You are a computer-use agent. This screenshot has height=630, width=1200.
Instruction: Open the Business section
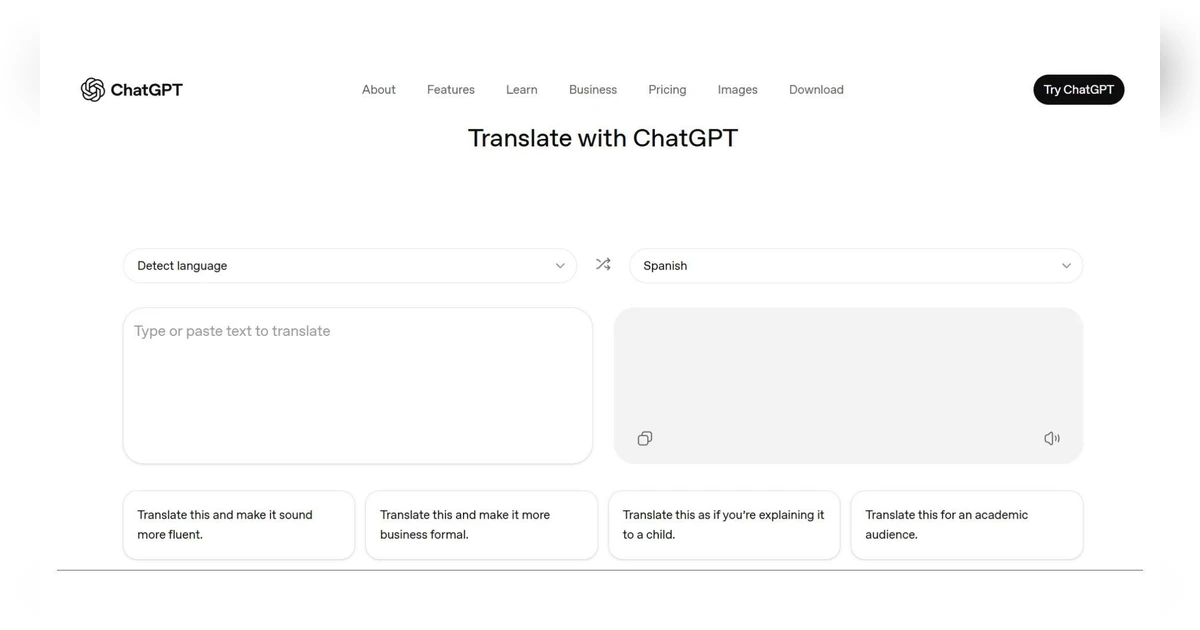click(x=592, y=89)
